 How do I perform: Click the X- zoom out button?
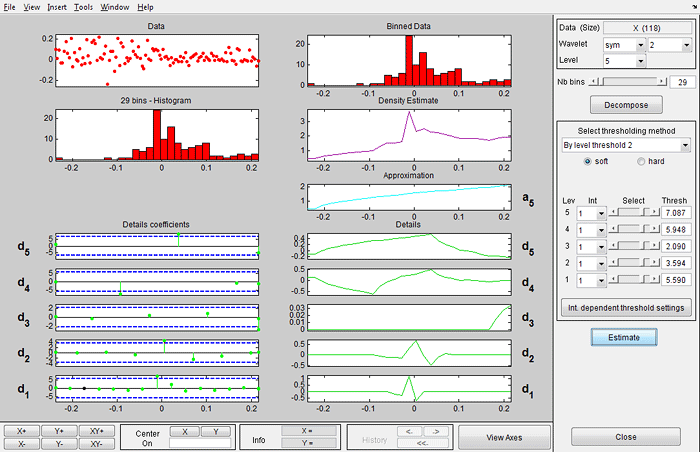(20, 443)
